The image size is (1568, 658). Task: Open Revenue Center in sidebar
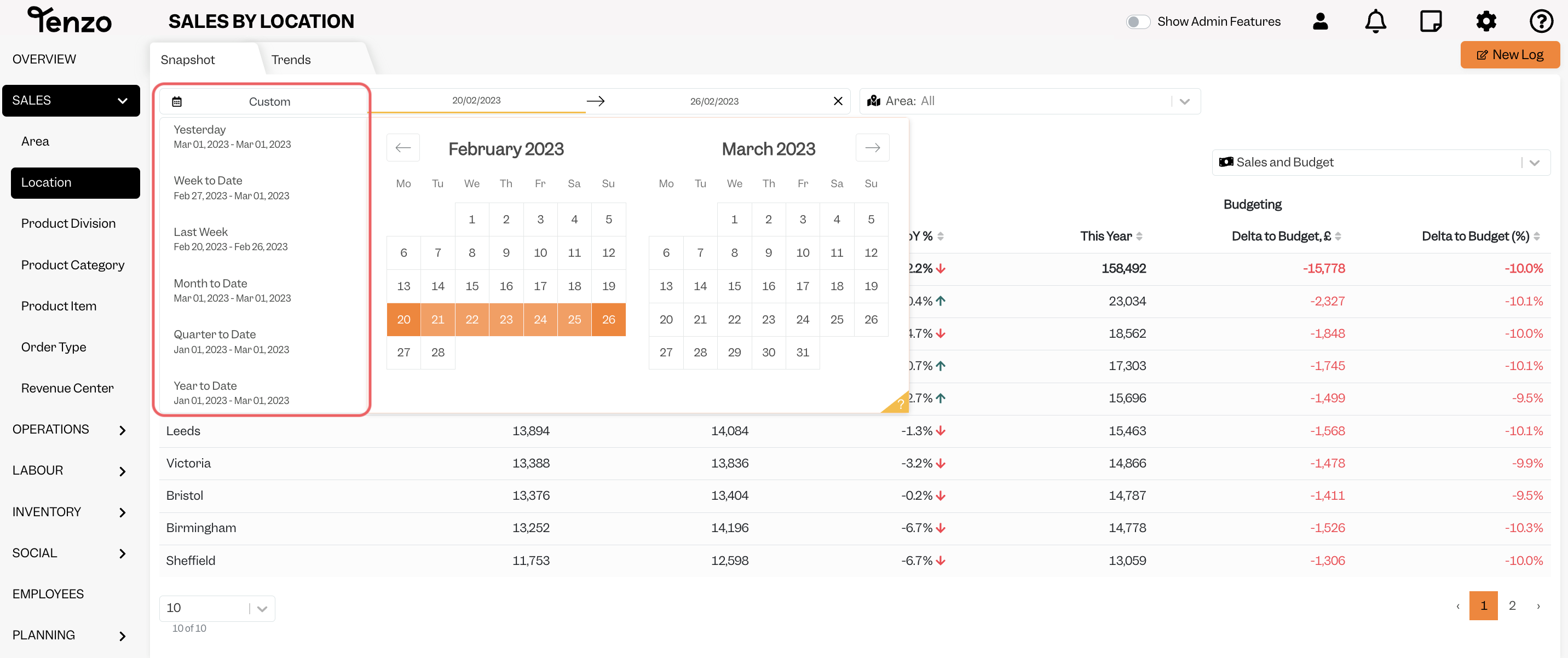[x=67, y=388]
